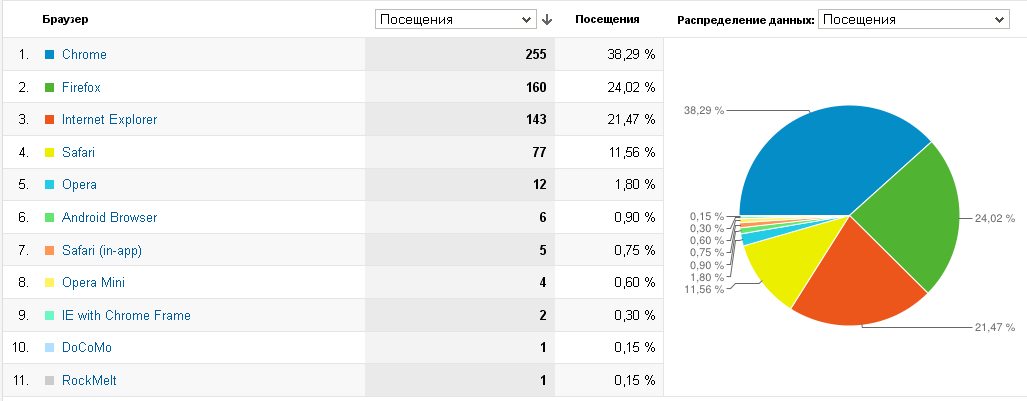This screenshot has height=401, width=1027.
Task: Click the RockMelt browser link
Action: click(89, 381)
